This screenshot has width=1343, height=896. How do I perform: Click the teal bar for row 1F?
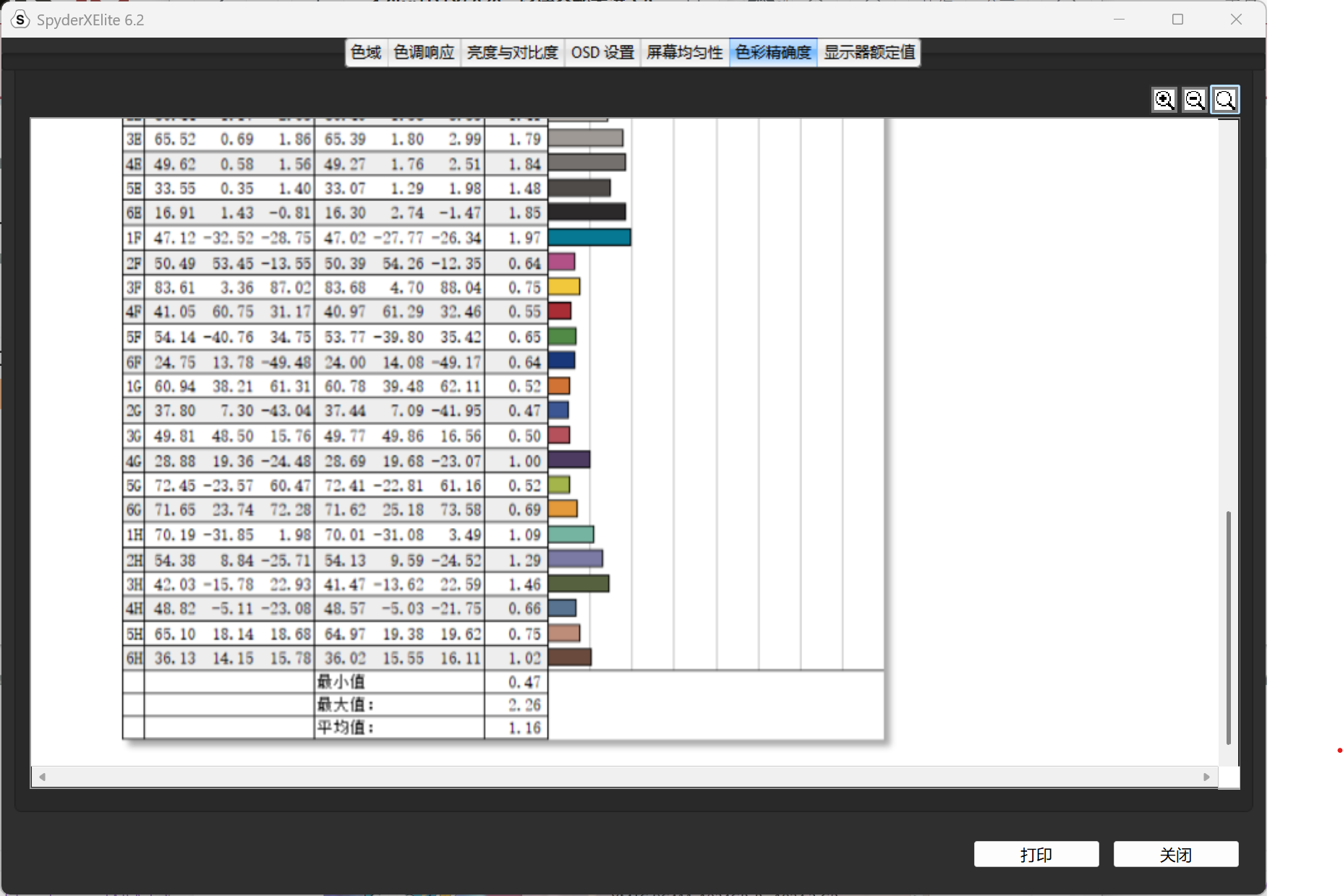point(589,237)
